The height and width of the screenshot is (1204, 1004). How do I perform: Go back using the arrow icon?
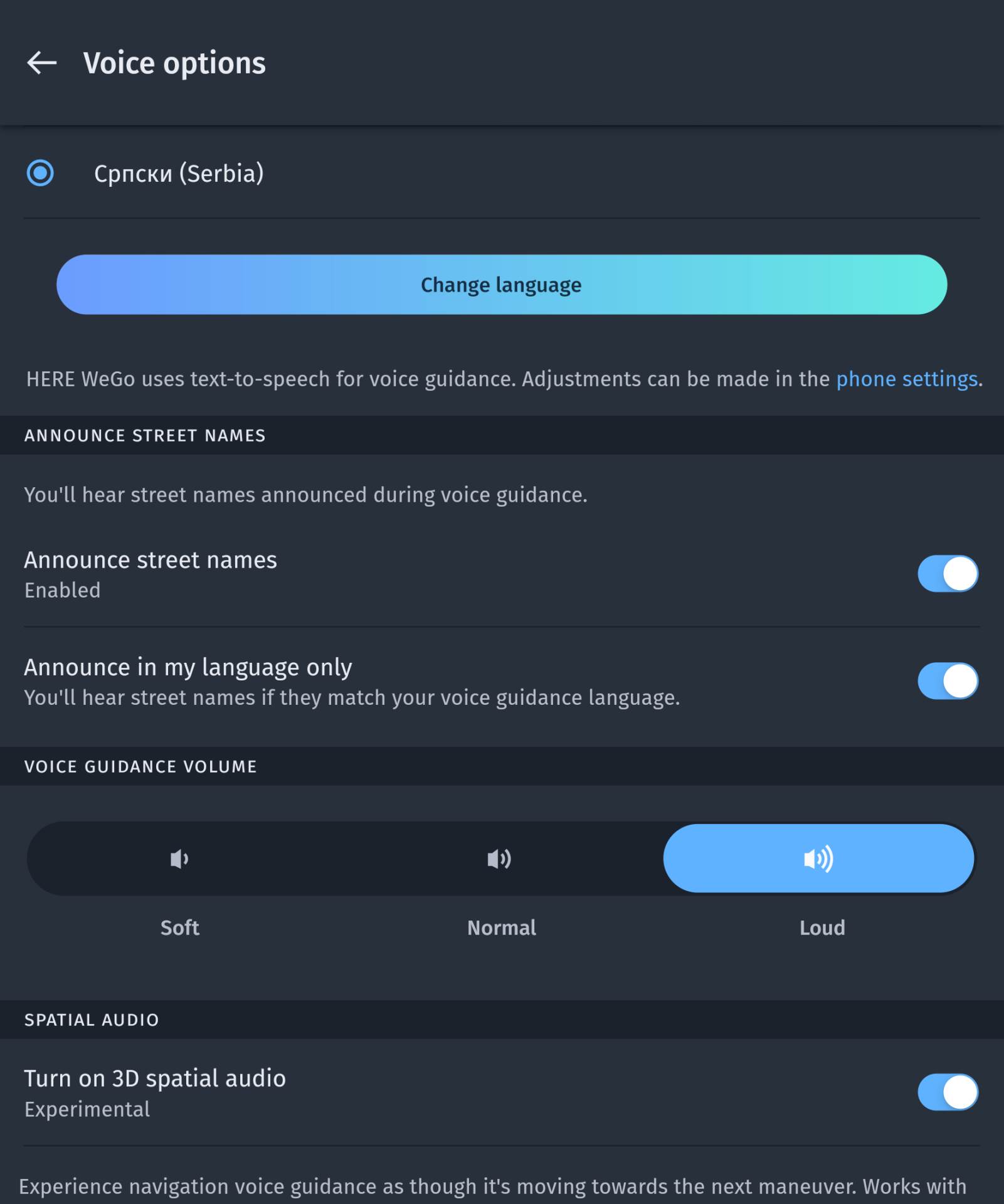[41, 63]
